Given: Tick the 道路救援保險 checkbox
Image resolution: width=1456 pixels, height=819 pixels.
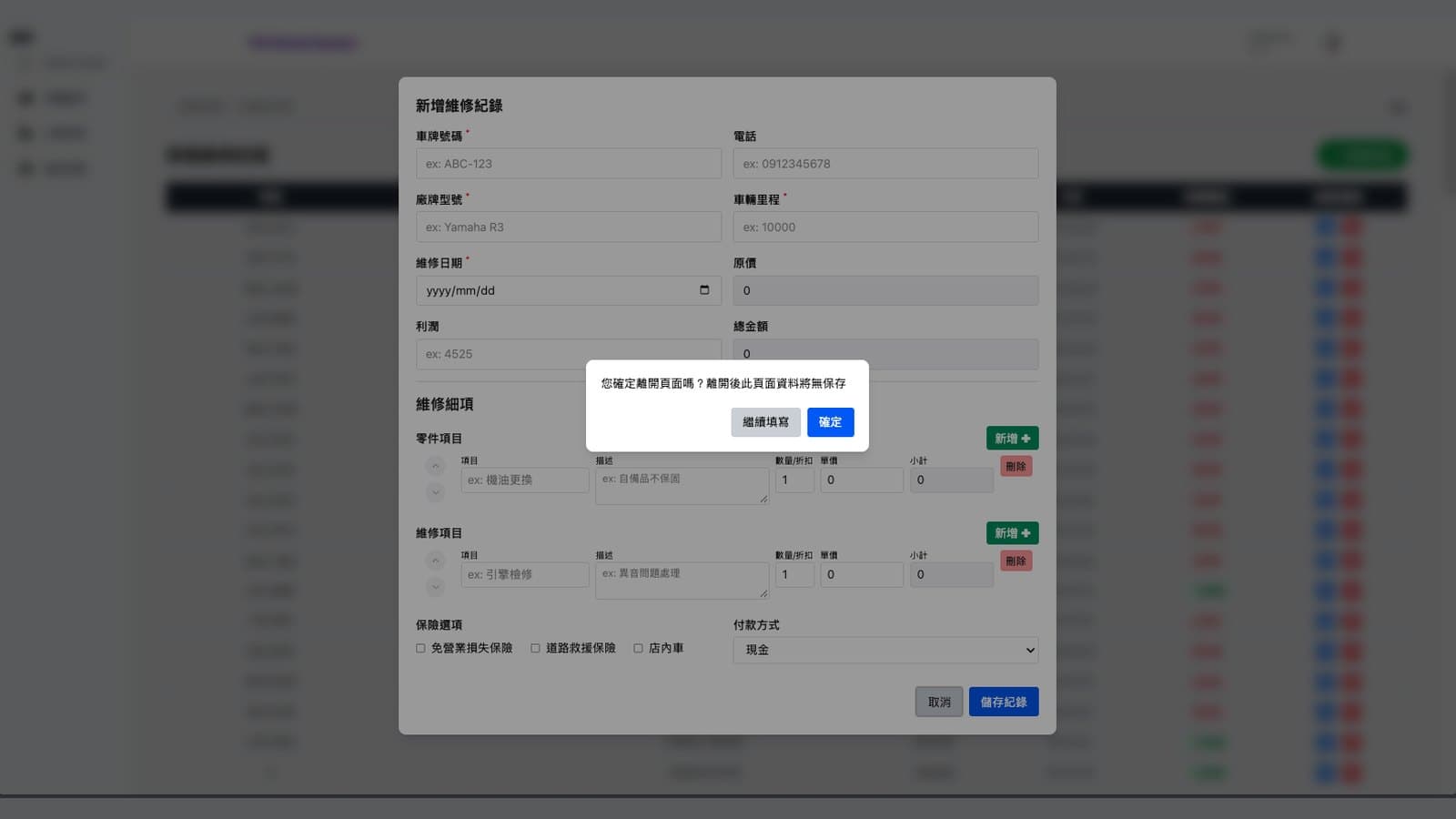Looking at the screenshot, I should tap(535, 649).
